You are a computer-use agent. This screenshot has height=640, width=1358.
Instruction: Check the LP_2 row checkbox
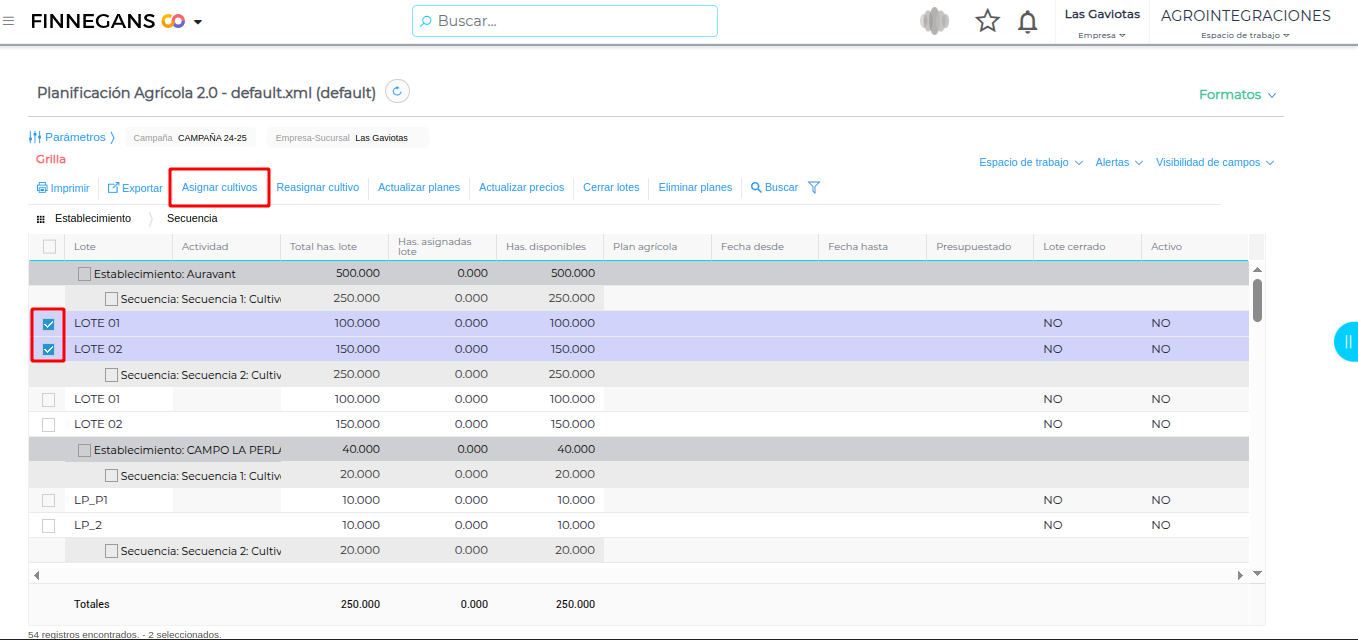[x=48, y=525]
